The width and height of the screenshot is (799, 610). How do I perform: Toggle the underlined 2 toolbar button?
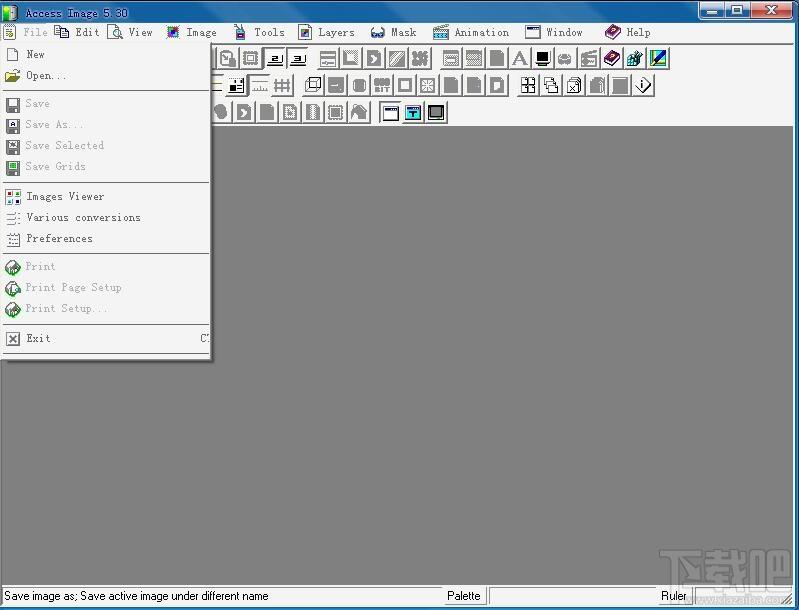(x=275, y=59)
